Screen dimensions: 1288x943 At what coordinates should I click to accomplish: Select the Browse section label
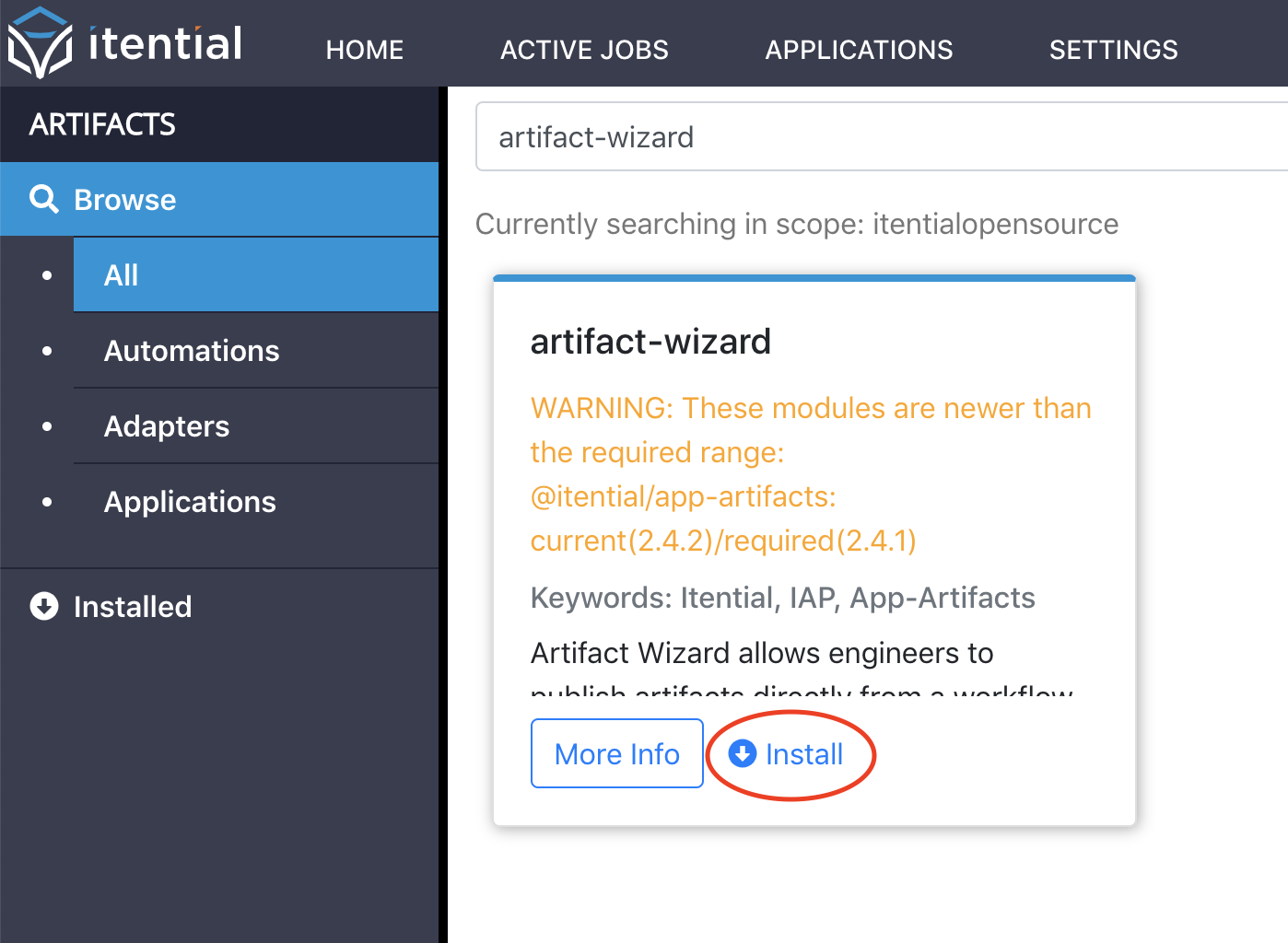tap(125, 200)
